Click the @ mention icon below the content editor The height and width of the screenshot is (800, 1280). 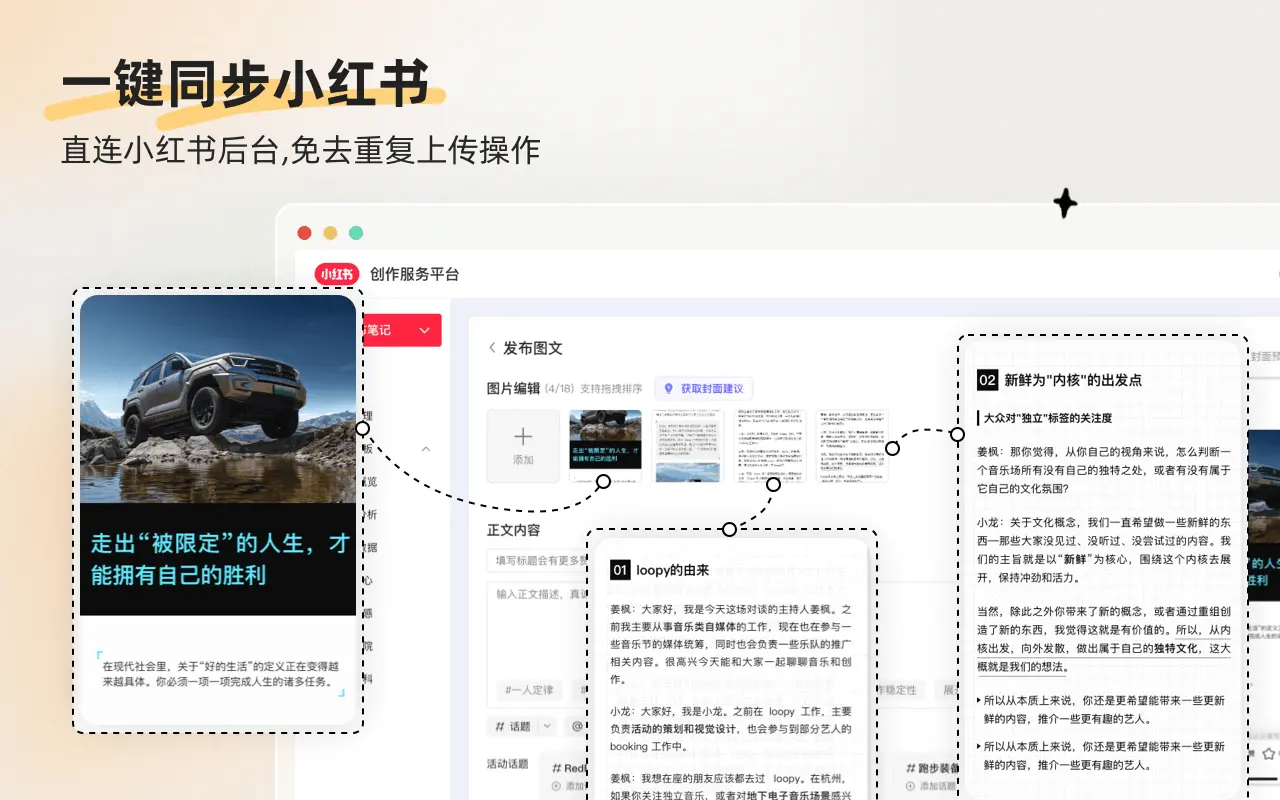click(576, 726)
